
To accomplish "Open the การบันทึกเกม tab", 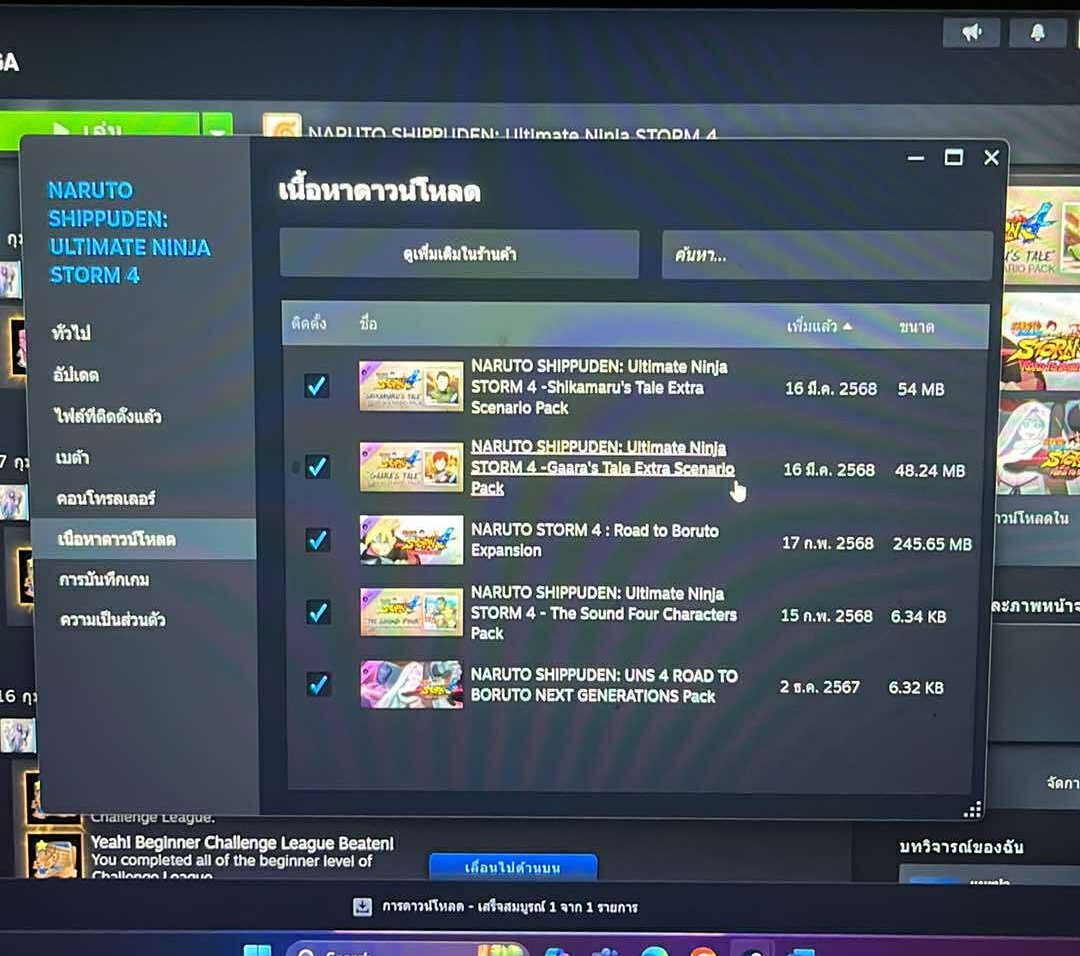I will pos(104,579).
